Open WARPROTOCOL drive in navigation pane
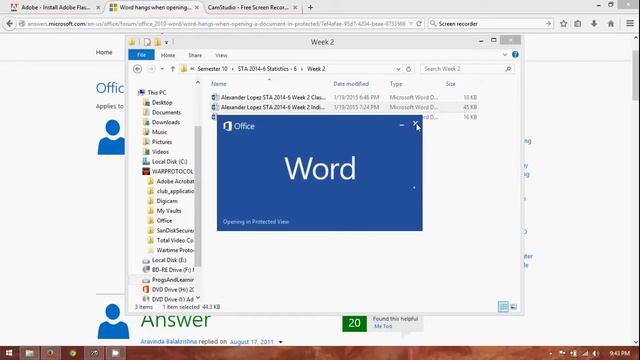The height and width of the screenshot is (360, 640). click(x=172, y=171)
